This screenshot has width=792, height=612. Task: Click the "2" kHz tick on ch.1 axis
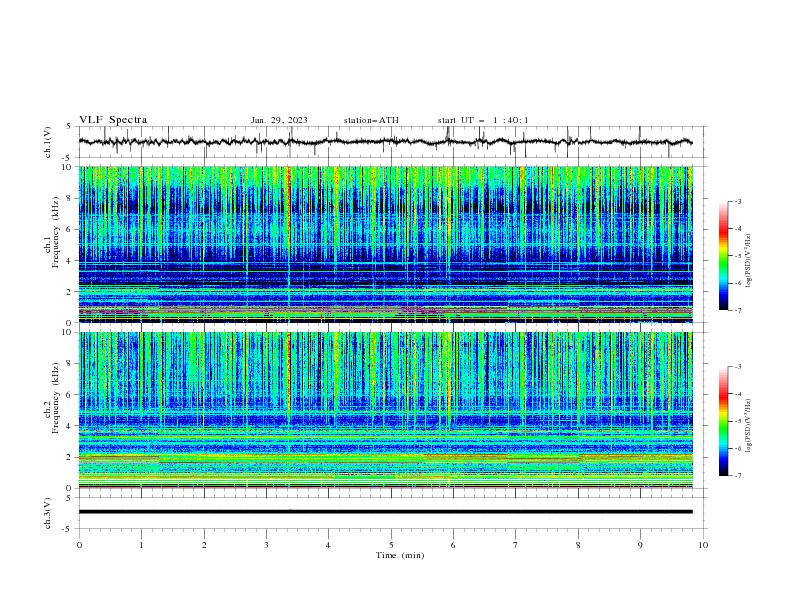(70, 291)
